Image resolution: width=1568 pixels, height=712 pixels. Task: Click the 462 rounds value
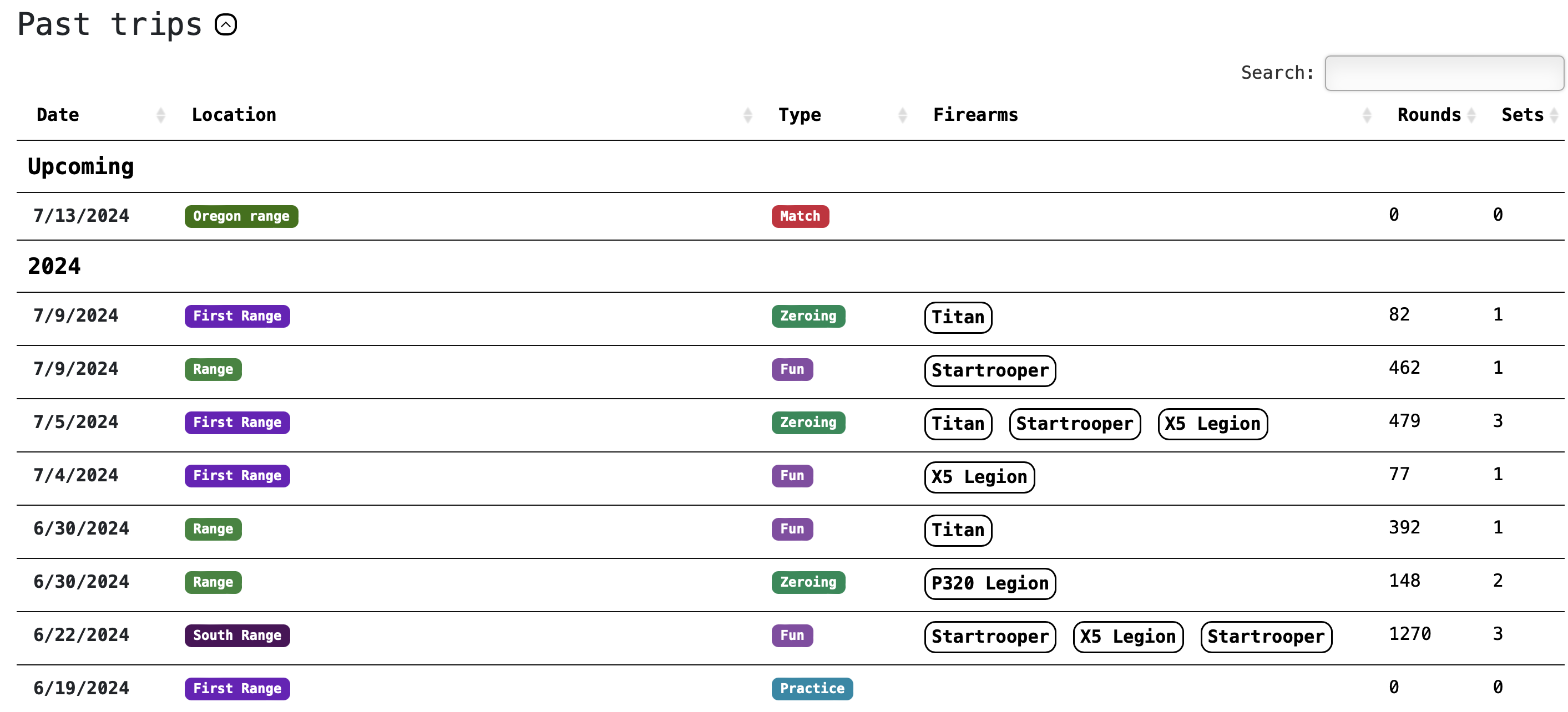1404,368
